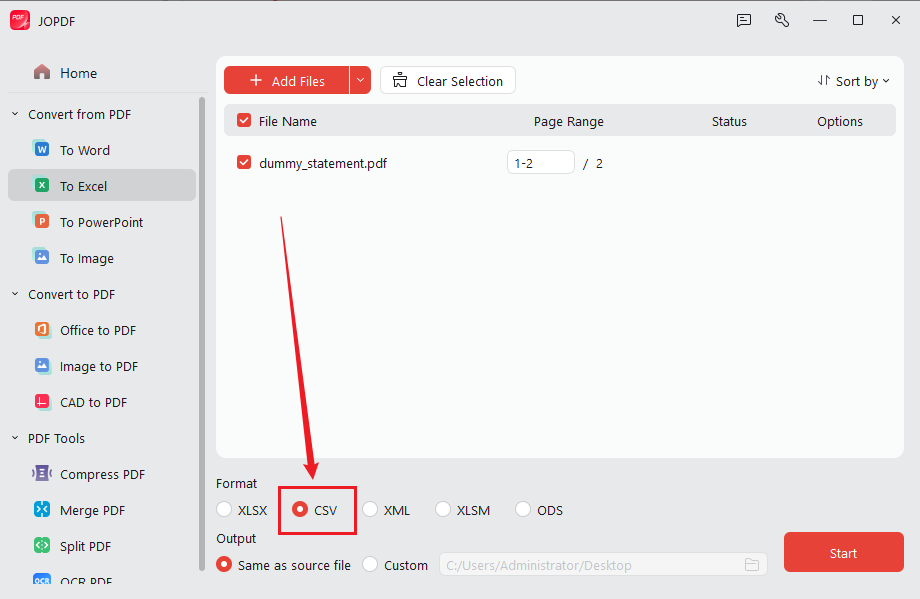Click the Image to PDF icon
This screenshot has height=599, width=920.
(42, 366)
